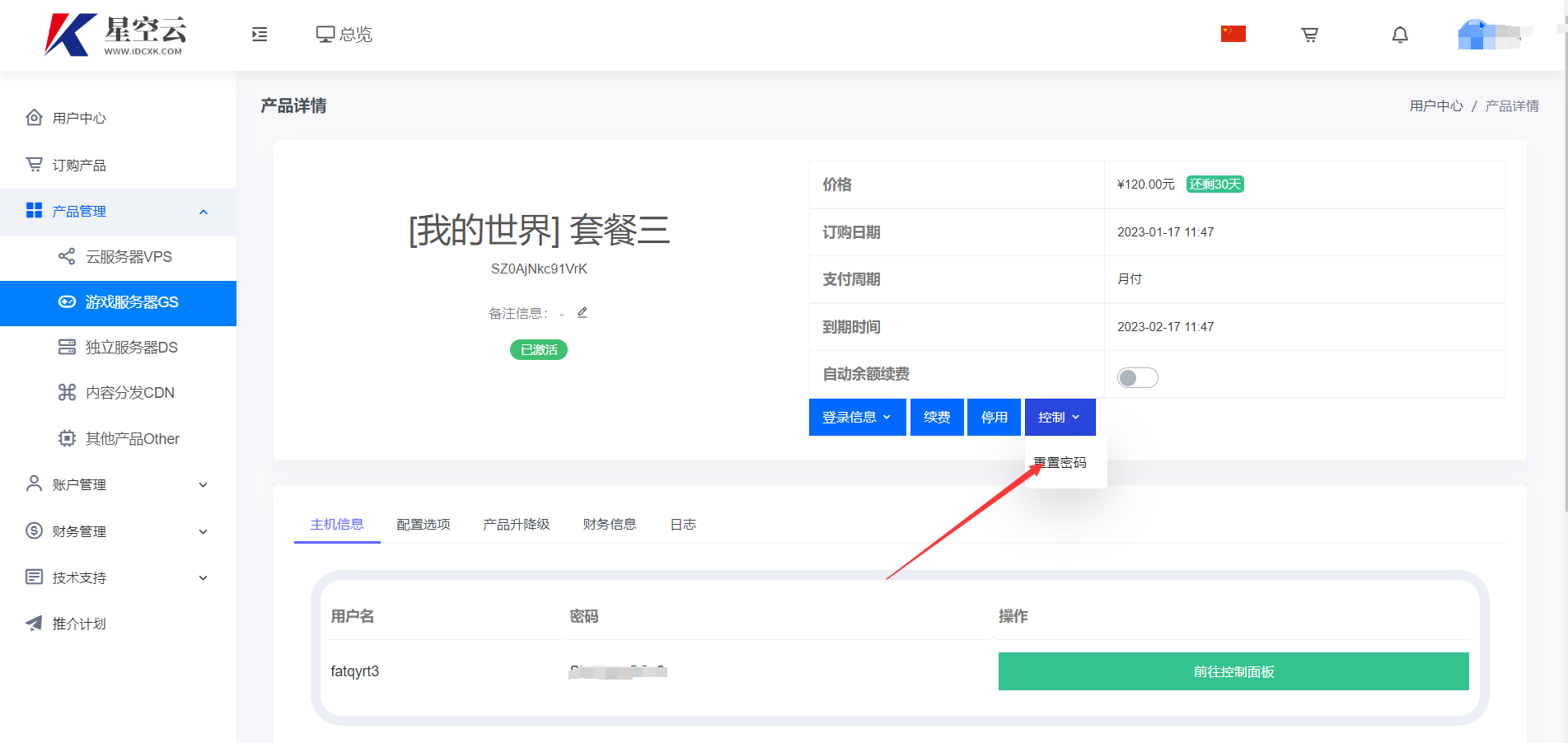Click the share icon beside 云服务器VPS
1568x743 pixels.
click(x=67, y=256)
